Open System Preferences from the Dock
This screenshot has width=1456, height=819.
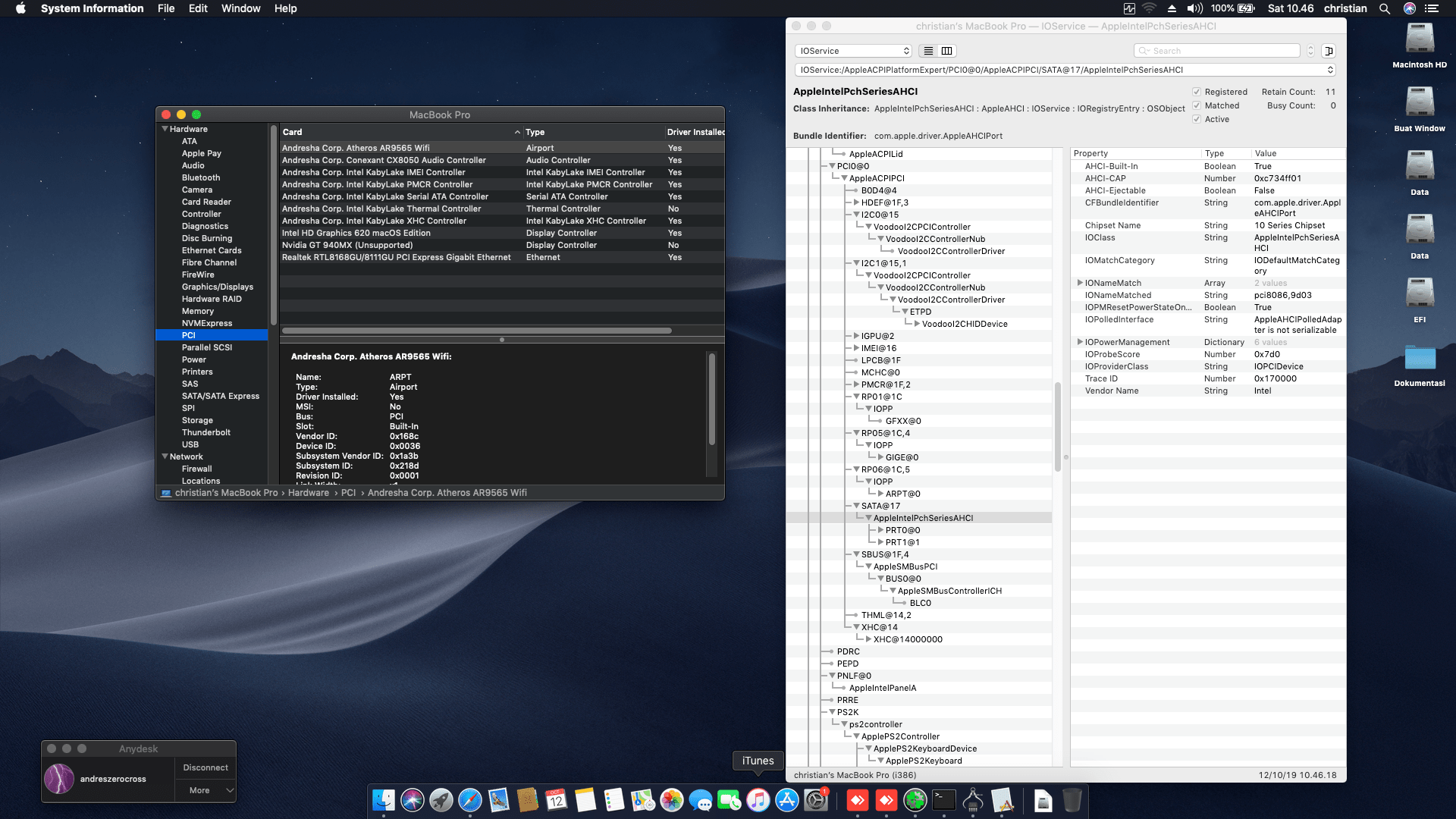point(815,800)
